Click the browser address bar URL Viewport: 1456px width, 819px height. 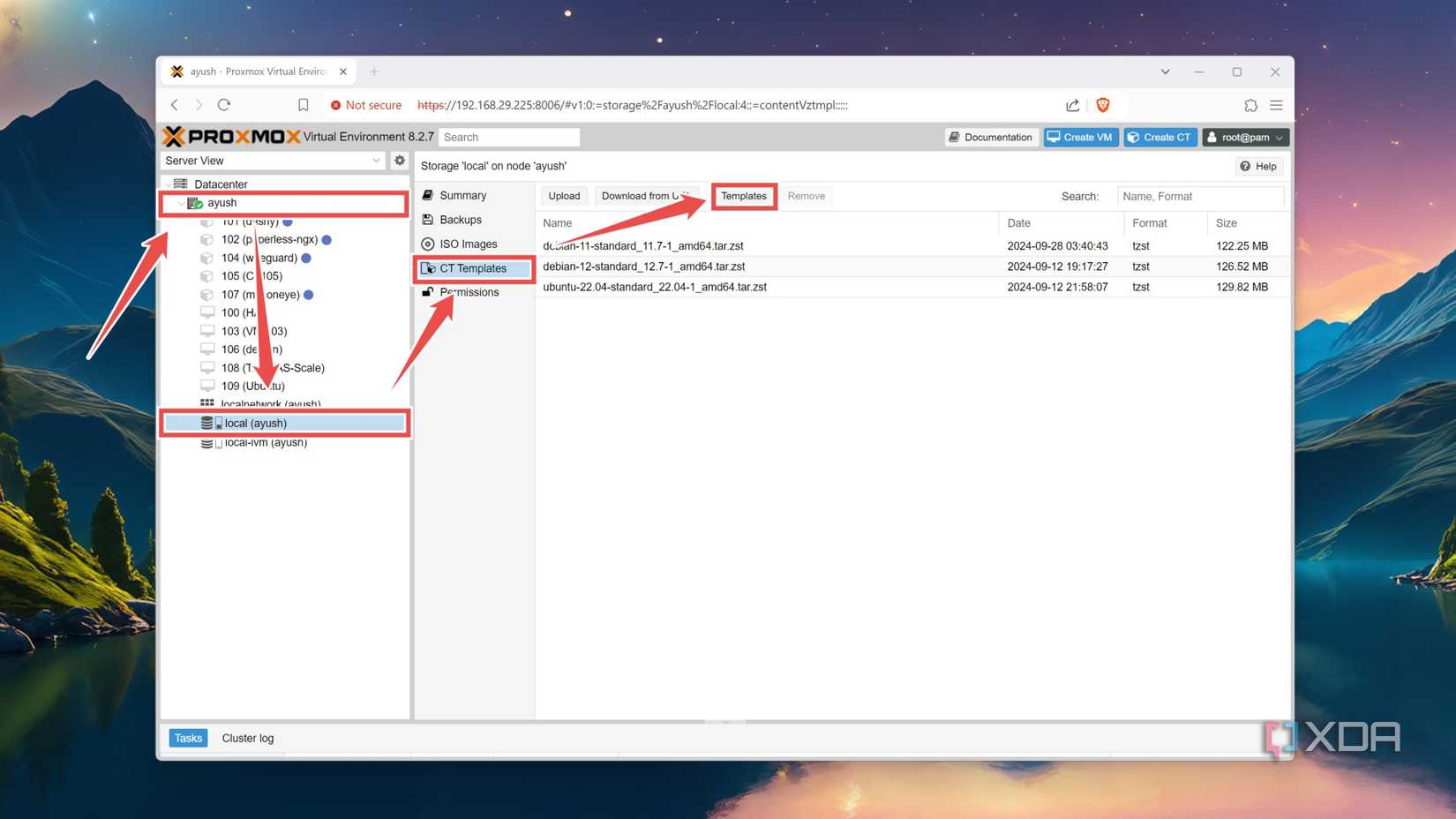(x=632, y=105)
